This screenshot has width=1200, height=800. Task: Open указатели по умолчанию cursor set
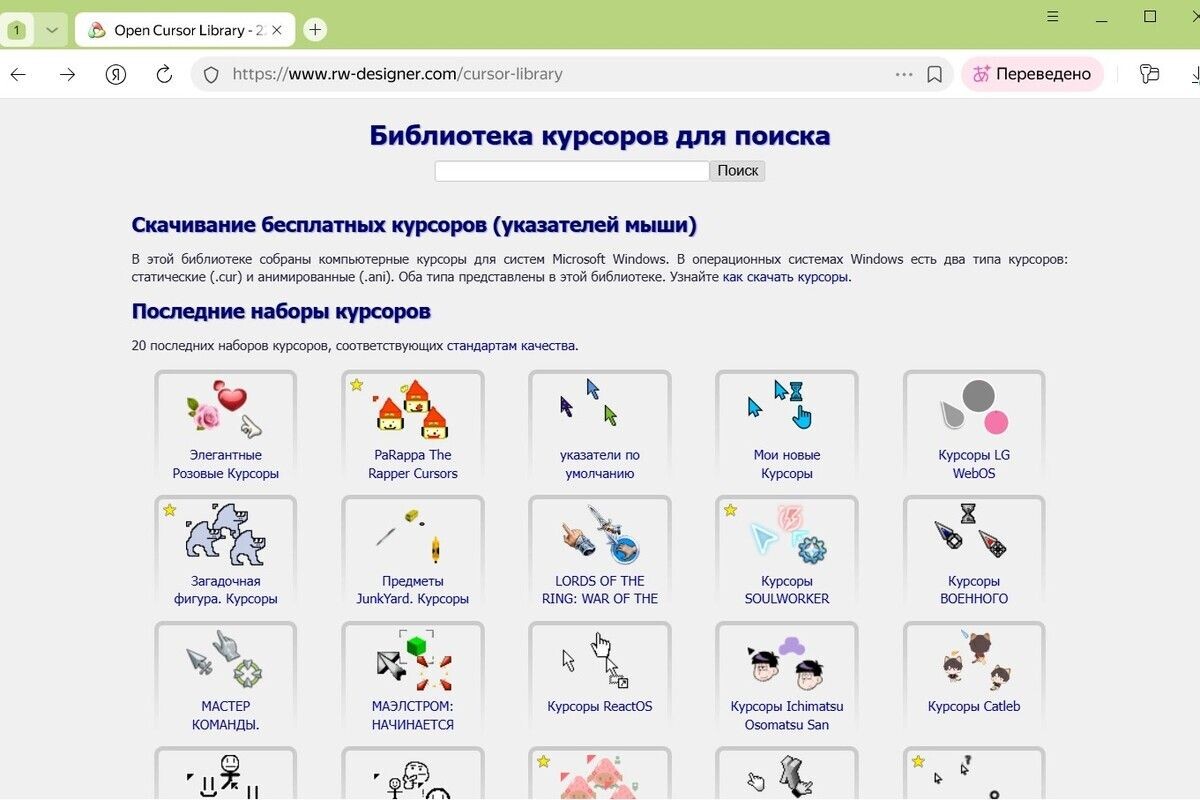[600, 427]
